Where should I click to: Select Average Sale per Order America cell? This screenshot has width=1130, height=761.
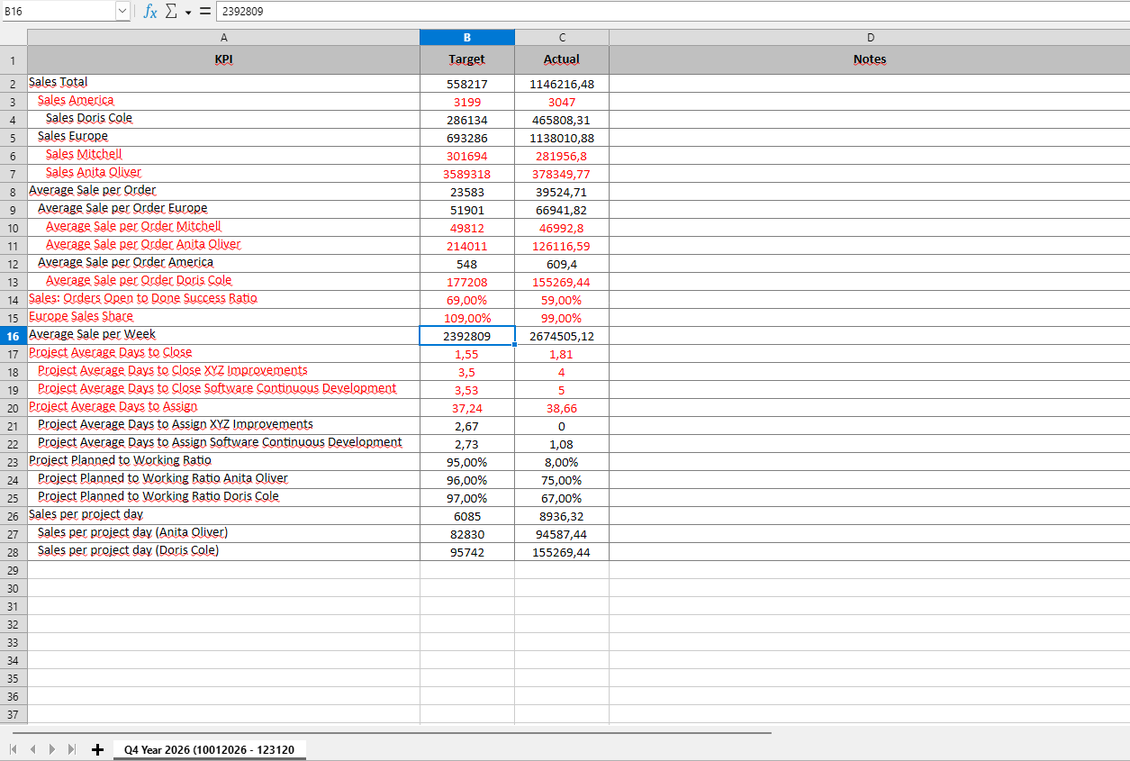(223, 264)
